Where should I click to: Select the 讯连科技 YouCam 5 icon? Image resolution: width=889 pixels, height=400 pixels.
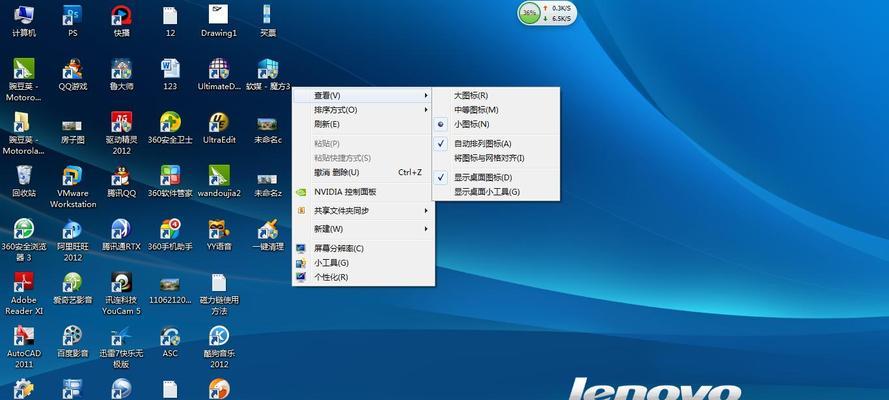tap(121, 282)
